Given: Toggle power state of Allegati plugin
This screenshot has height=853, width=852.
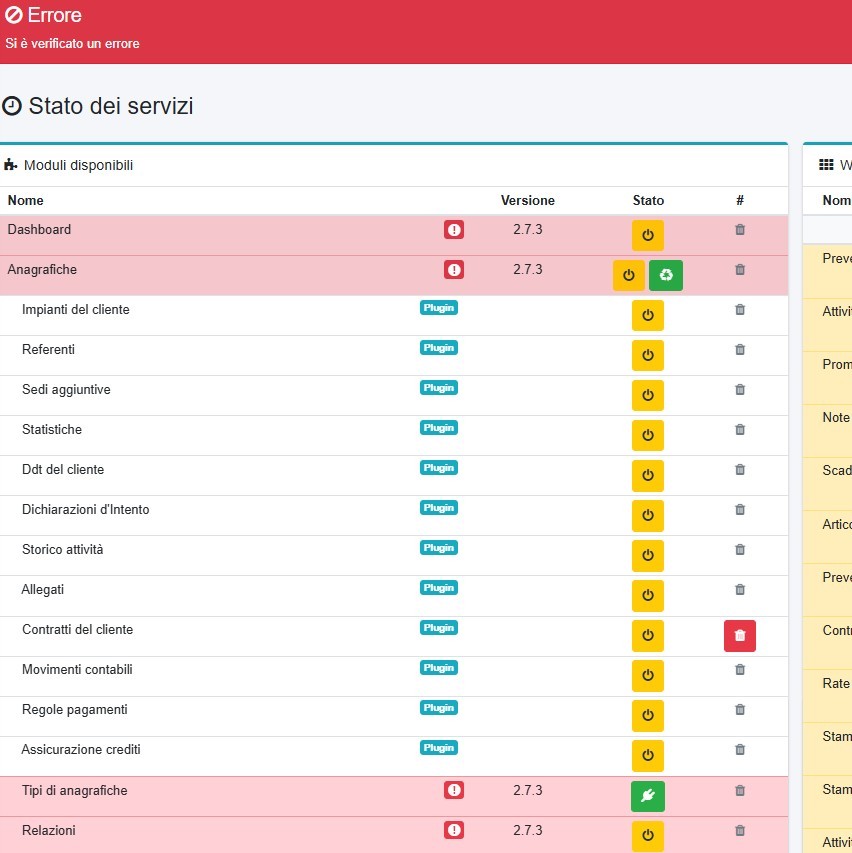Looking at the screenshot, I should pos(647,596).
